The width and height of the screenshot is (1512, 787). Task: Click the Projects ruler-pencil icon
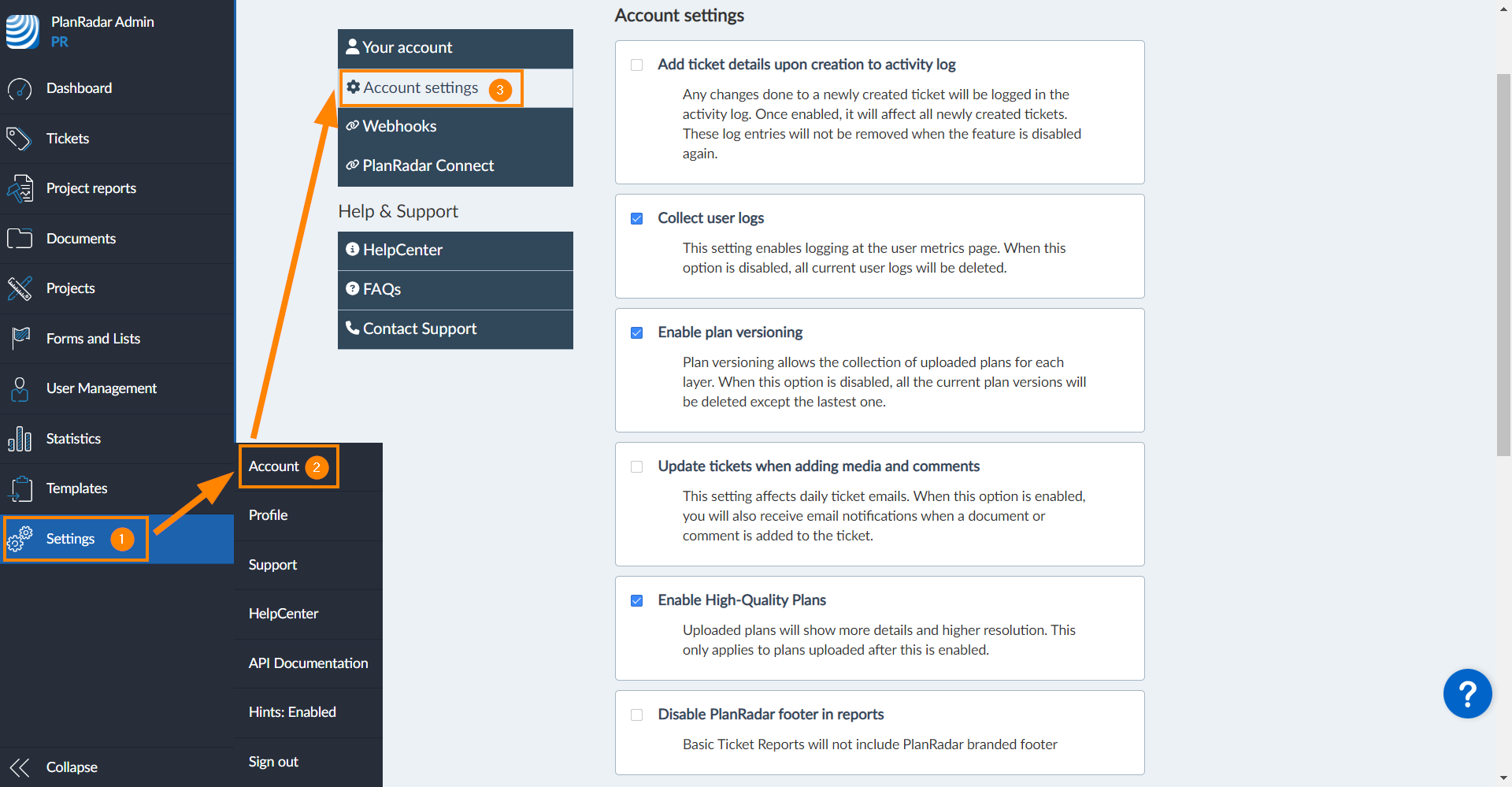[20, 288]
